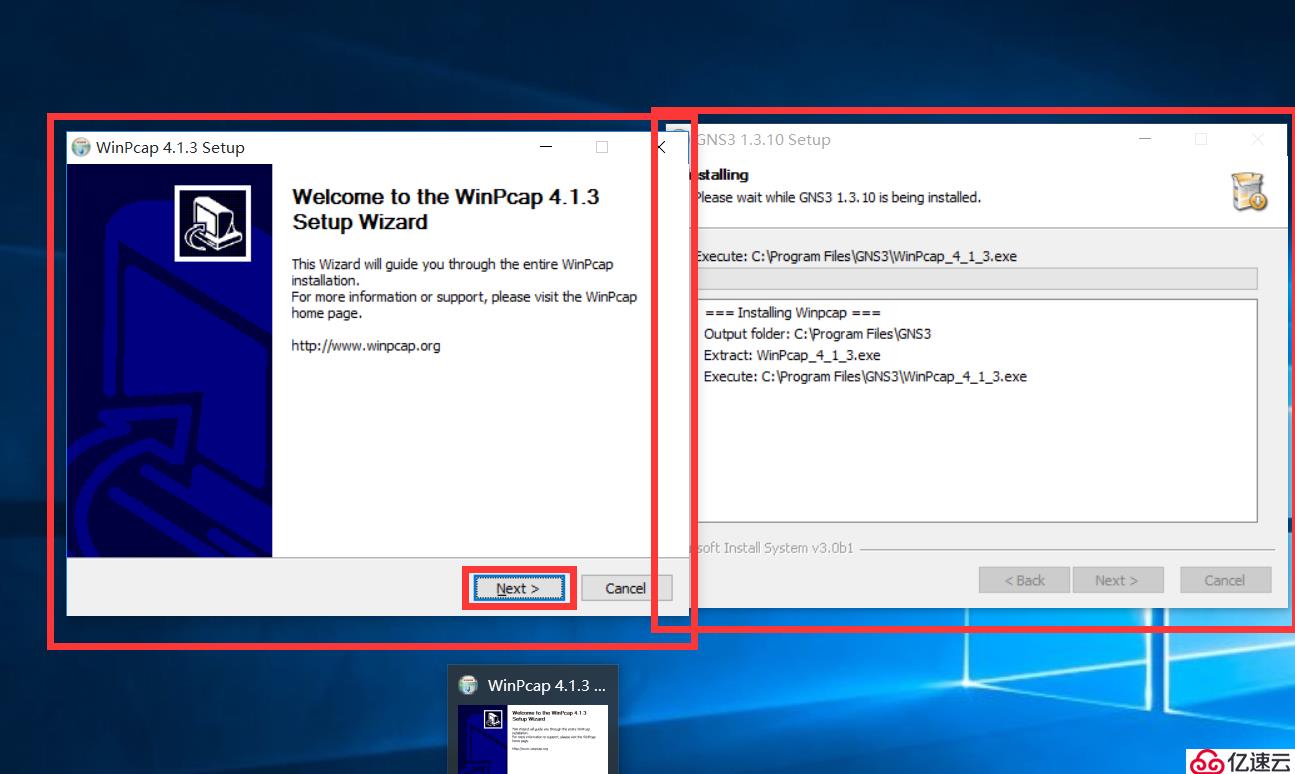Select '=== Installing Winpcap ===' log line
Image resolution: width=1295 pixels, height=774 pixels.
(792, 312)
